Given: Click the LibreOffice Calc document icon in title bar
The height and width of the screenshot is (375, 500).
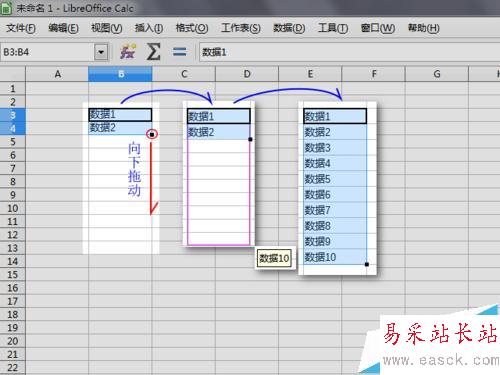Looking at the screenshot, I should click(x=6, y=8).
